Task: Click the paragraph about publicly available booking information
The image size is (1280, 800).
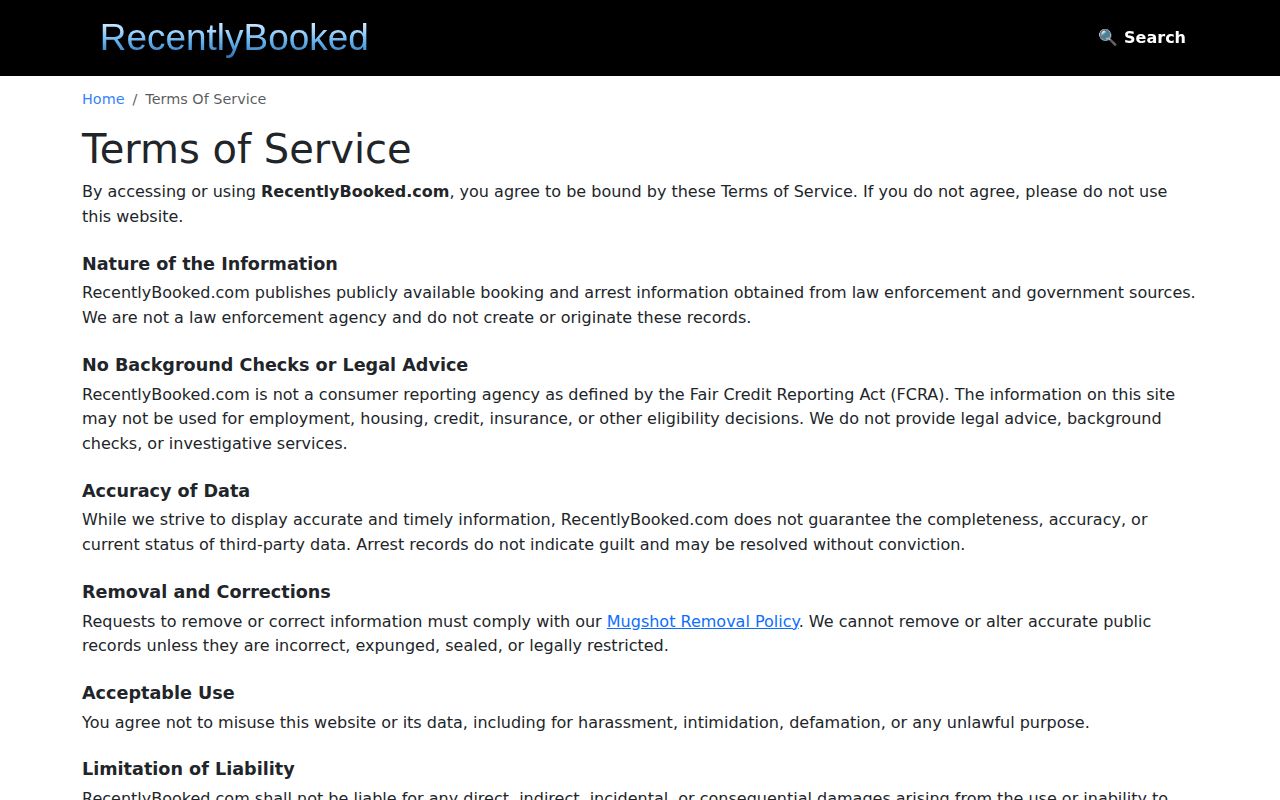Action: tap(640, 305)
